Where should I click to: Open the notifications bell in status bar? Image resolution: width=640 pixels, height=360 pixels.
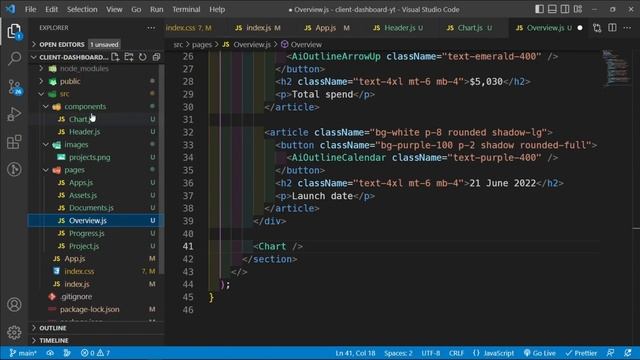[x=628, y=353]
